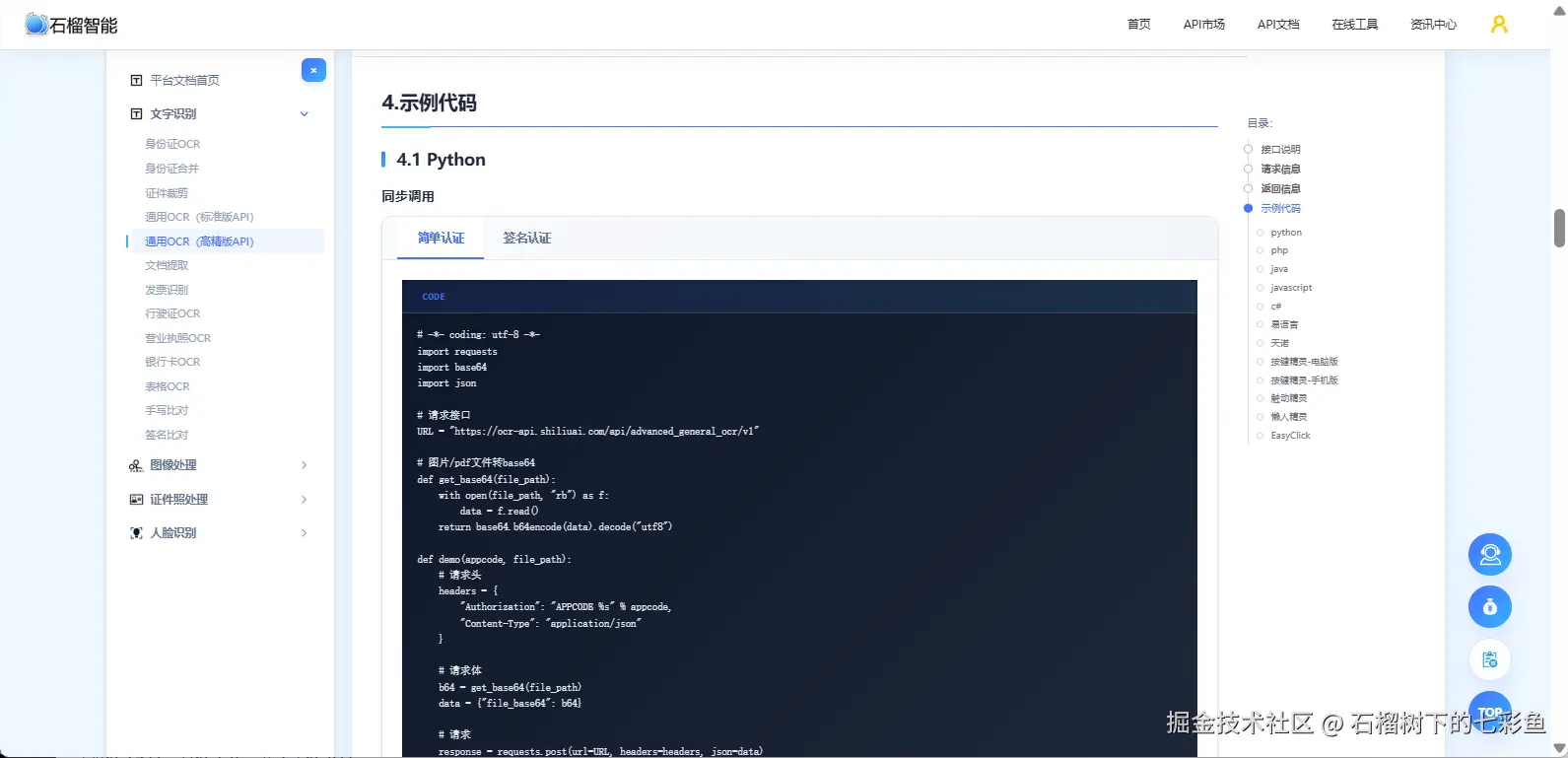Click the 平台文档首页 page icon
Screen dimensions: 1568x758
(x=137, y=81)
